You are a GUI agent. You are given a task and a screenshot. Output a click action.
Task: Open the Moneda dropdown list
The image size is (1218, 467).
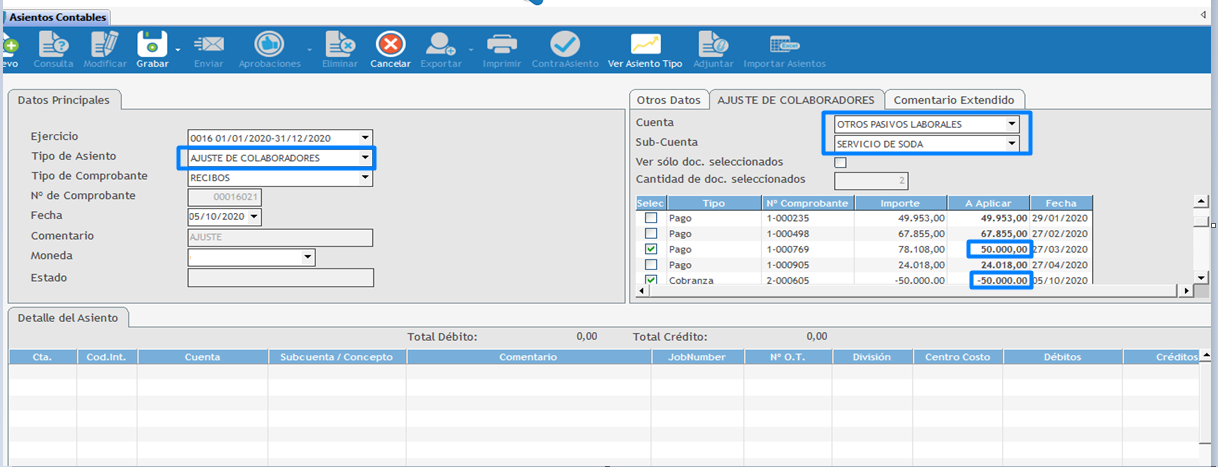tap(308, 258)
